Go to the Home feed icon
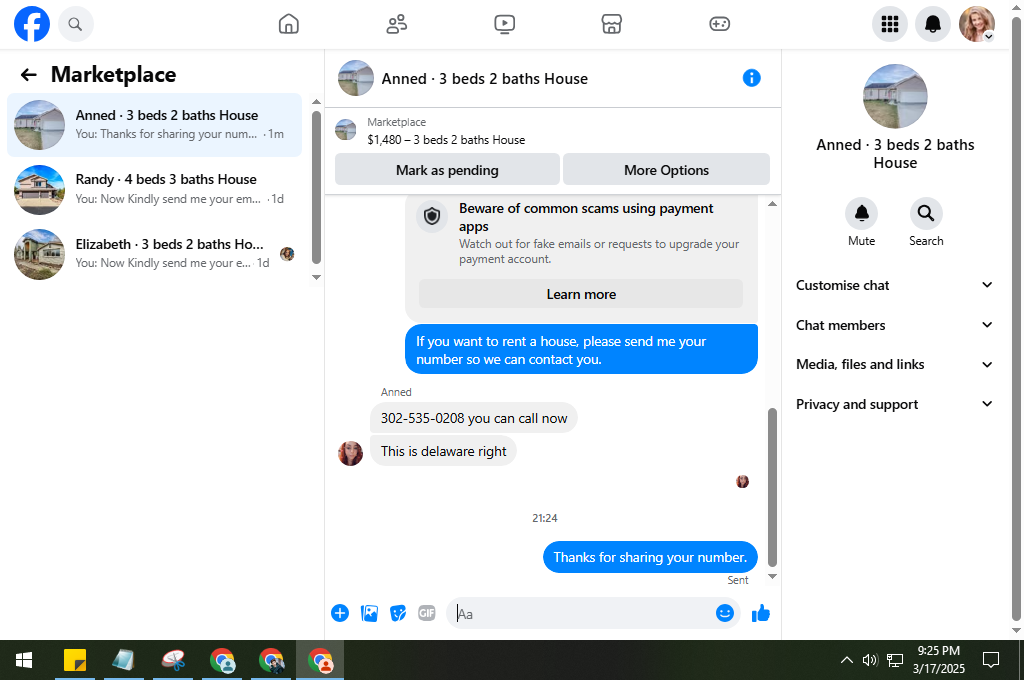Viewport: 1024px width, 680px height. pos(289,24)
